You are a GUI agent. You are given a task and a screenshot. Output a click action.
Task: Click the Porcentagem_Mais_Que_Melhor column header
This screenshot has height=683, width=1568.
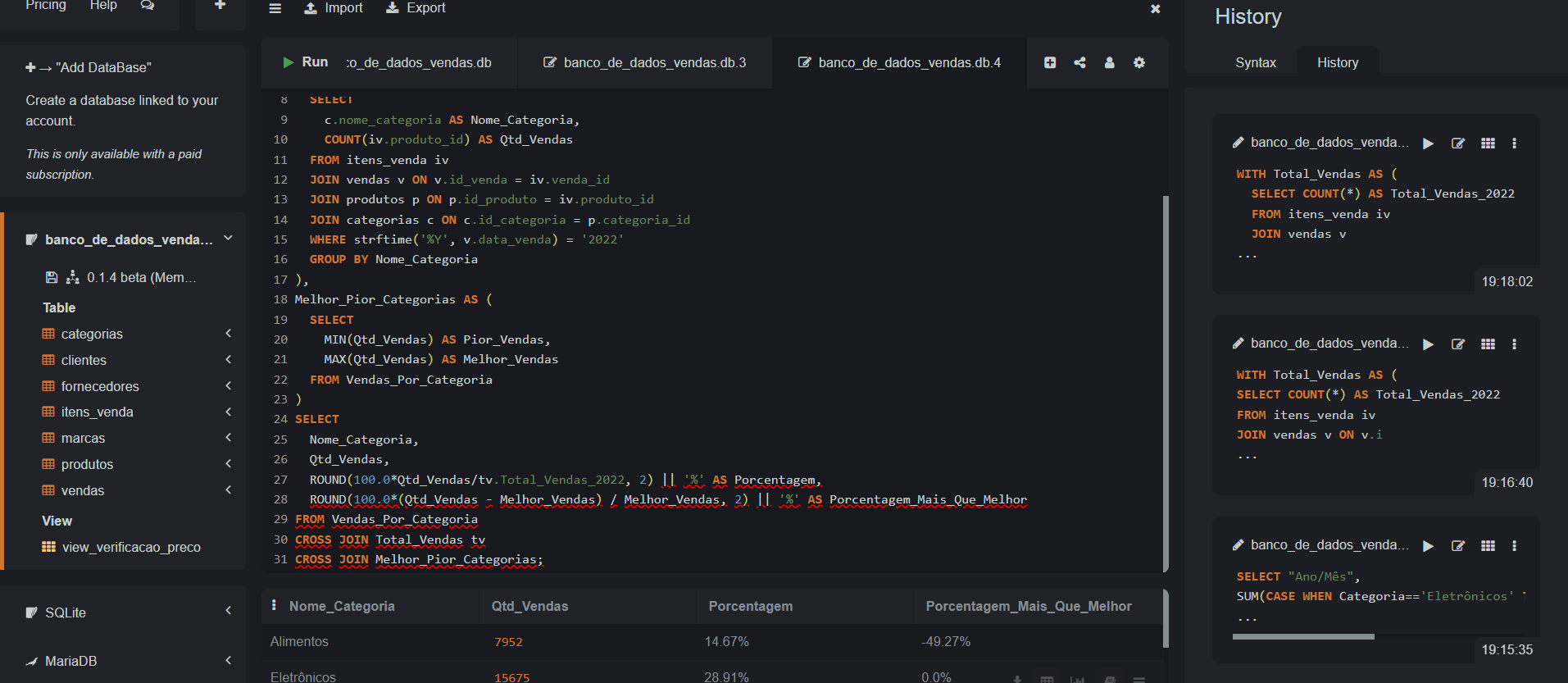[1029, 607]
